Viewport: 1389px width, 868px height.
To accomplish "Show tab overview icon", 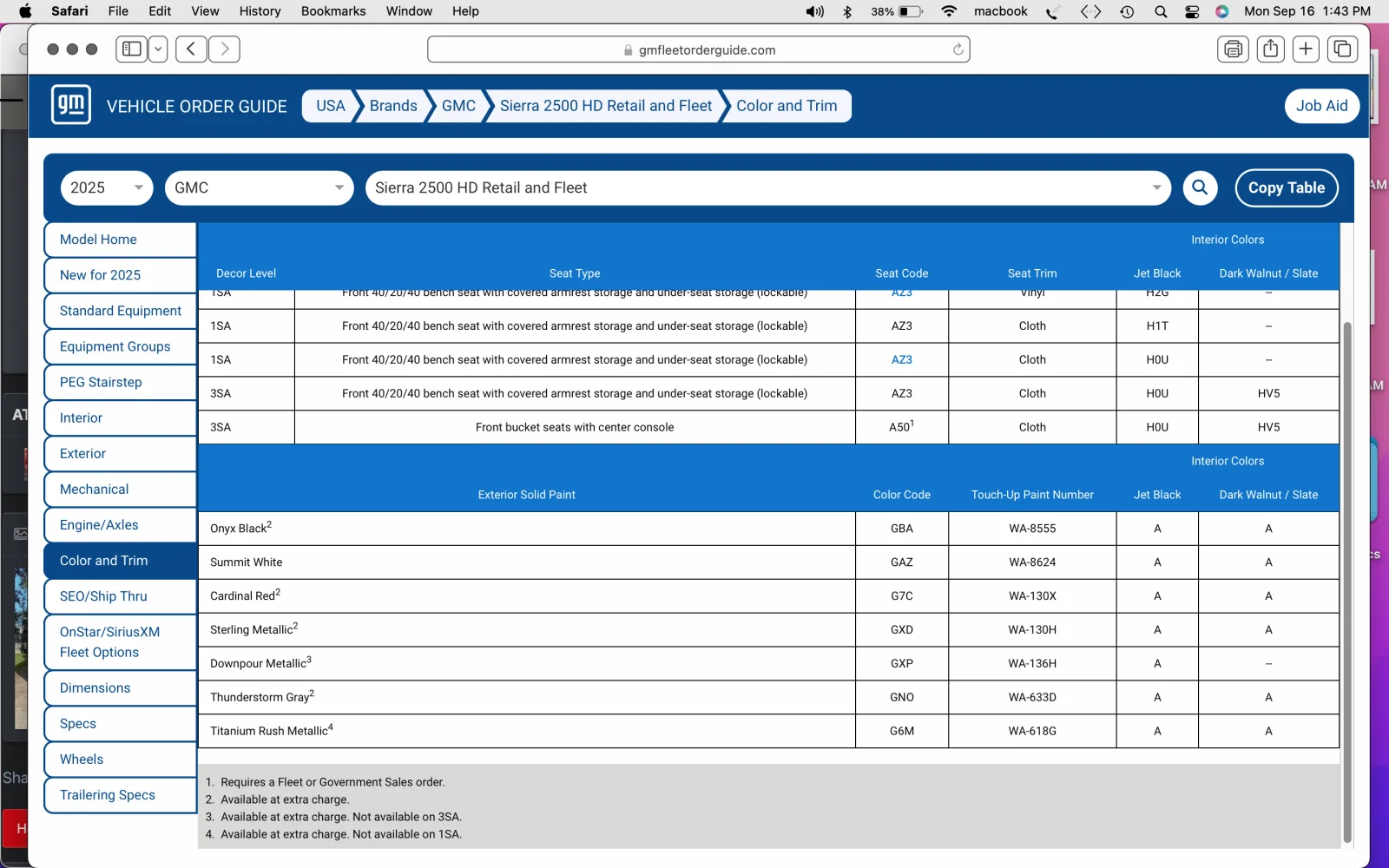I will (1342, 49).
